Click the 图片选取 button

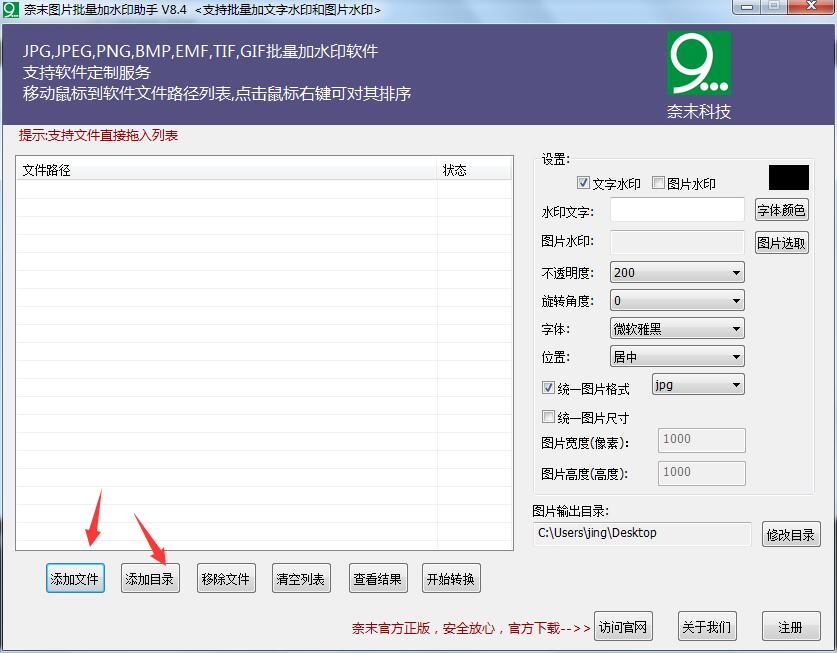pyautogui.click(x=781, y=243)
